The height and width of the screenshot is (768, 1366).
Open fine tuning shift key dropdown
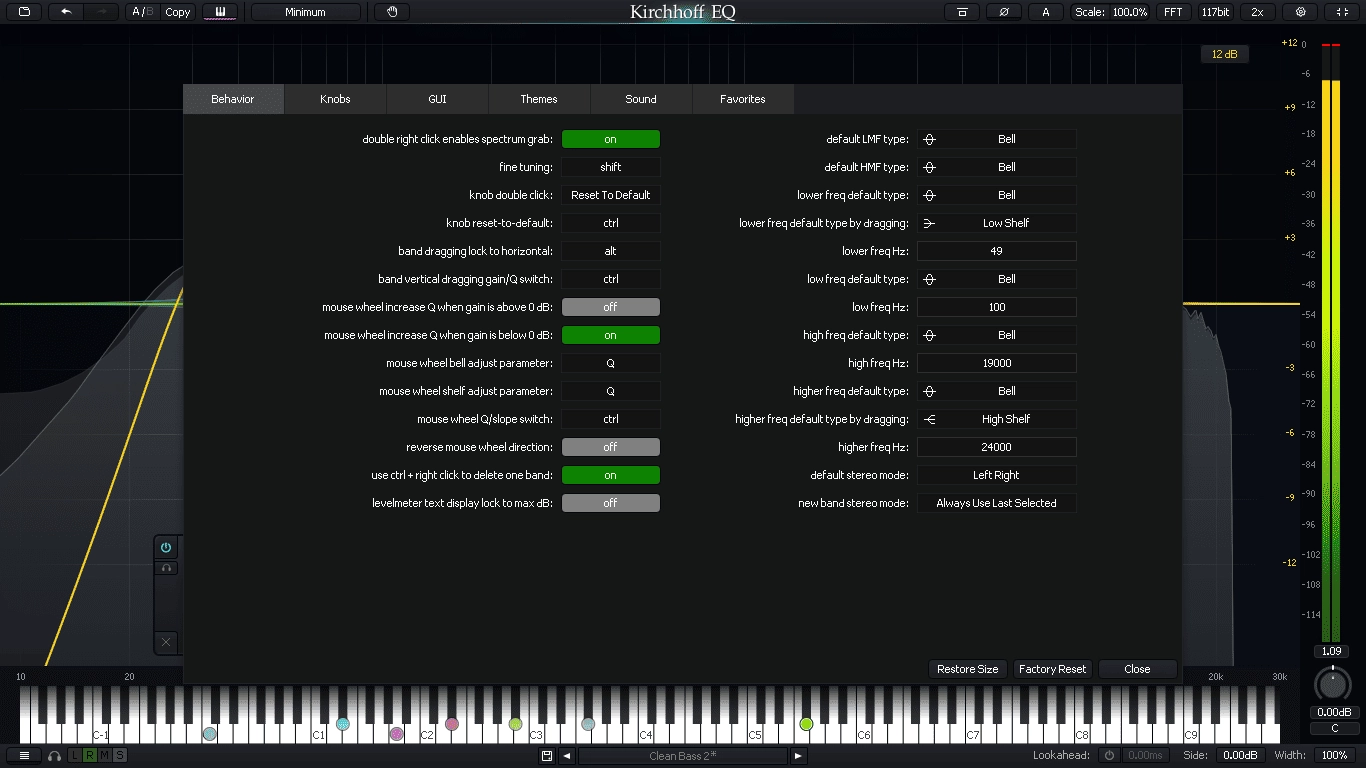click(x=611, y=167)
